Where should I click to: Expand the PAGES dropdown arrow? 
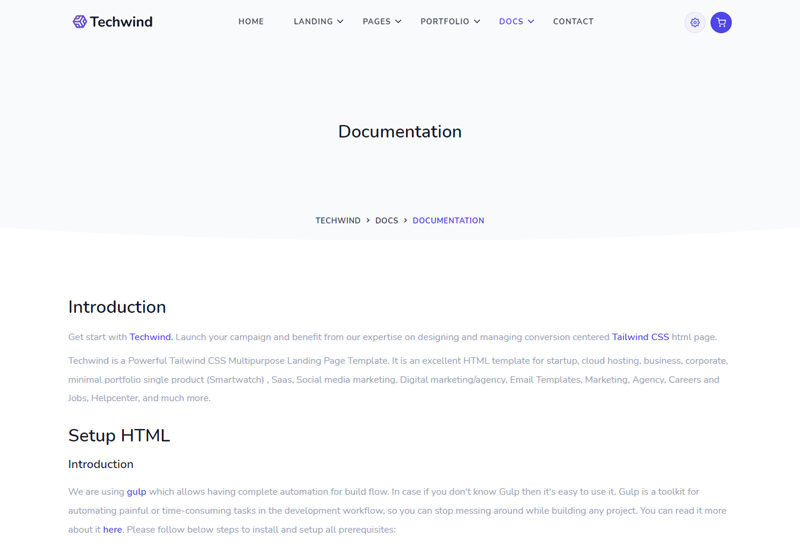pos(398,21)
